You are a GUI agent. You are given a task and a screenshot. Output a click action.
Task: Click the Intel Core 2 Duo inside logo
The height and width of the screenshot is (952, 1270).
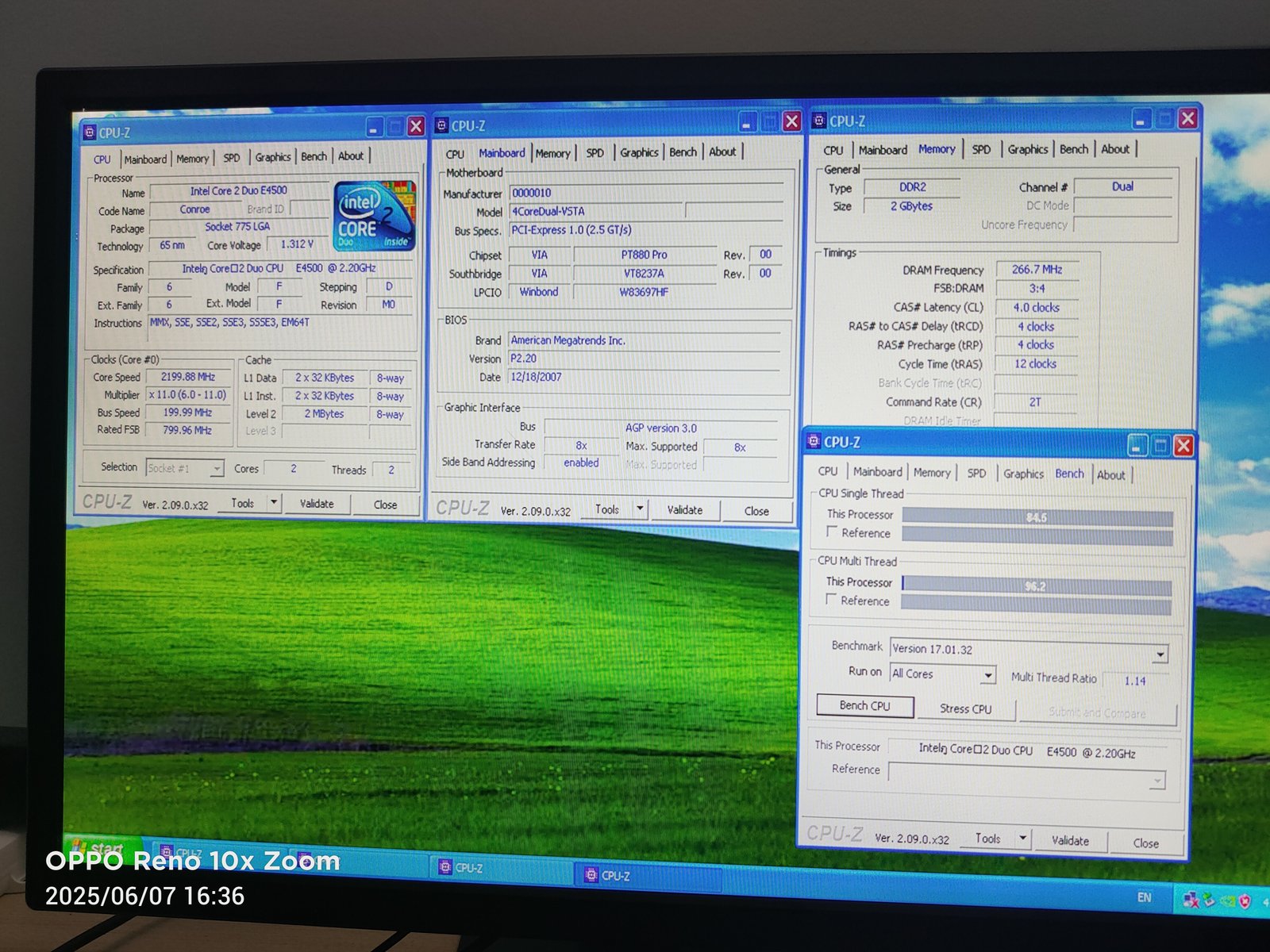pos(375,215)
